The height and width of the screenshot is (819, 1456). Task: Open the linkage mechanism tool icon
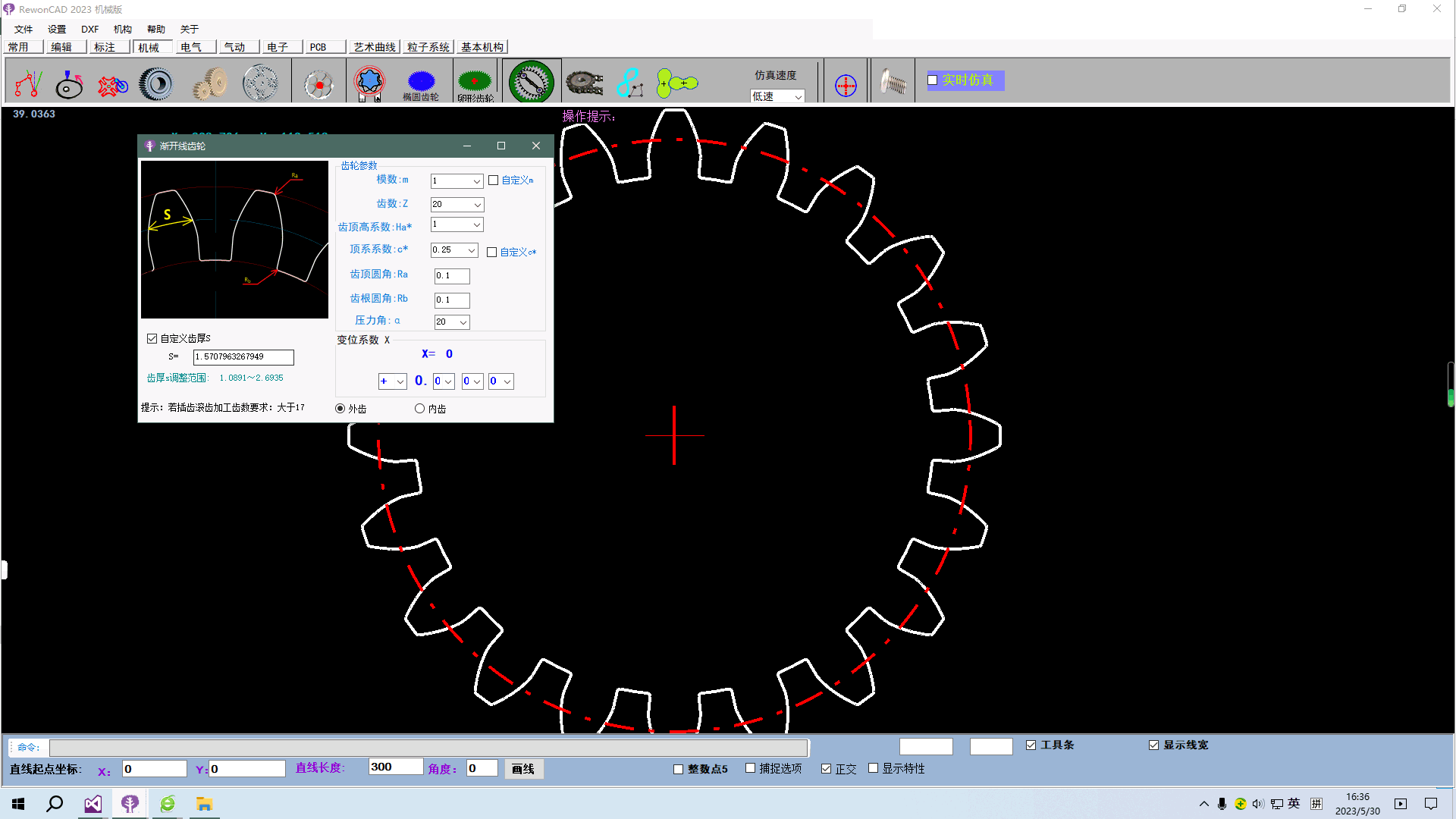(29, 83)
